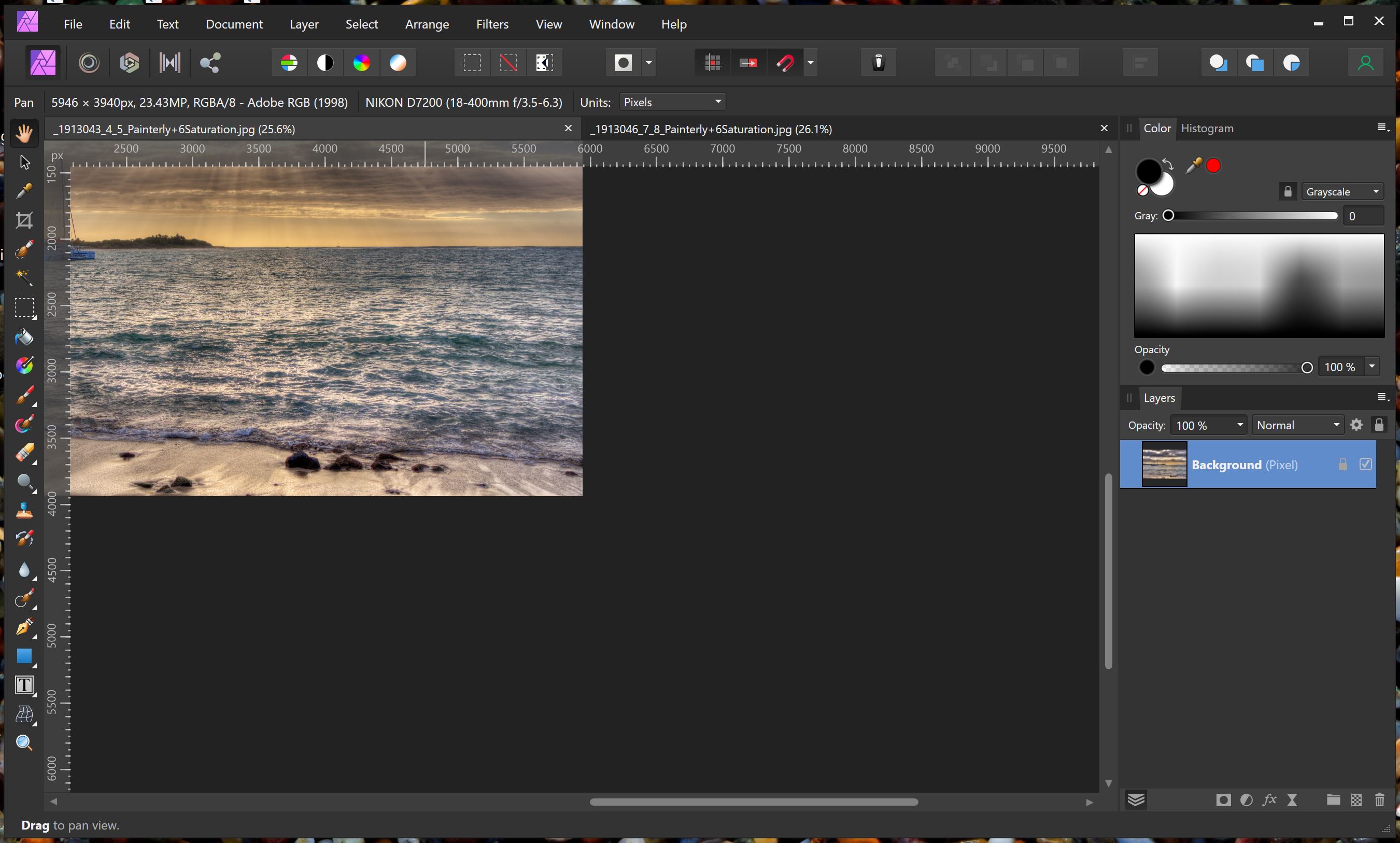Select the Clone Brush tool
Screen dimensions: 1400x843
[24, 511]
